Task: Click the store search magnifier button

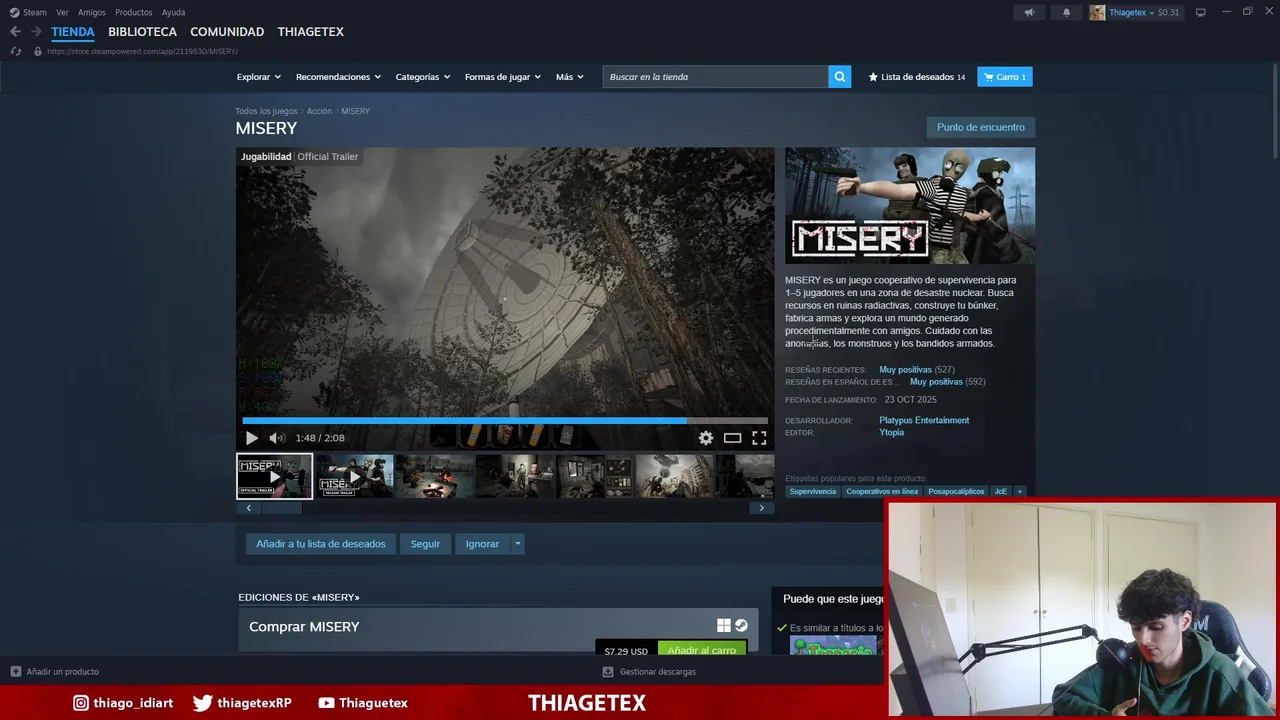Action: click(x=840, y=77)
